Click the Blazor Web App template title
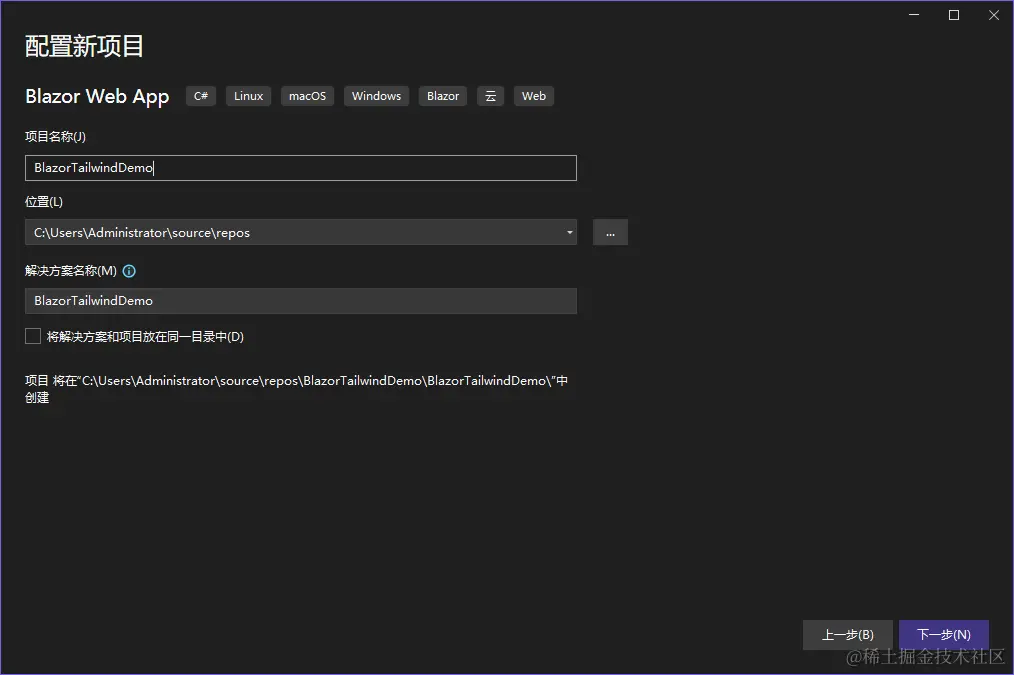 (97, 96)
